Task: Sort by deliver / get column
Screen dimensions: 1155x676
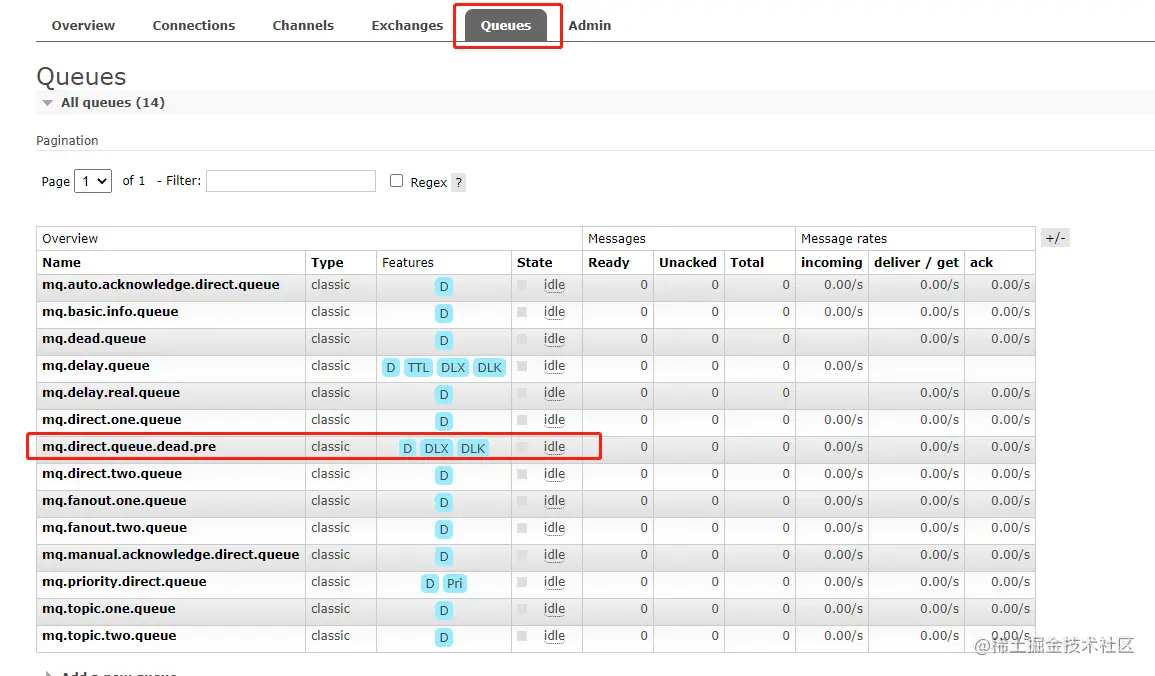Action: click(916, 262)
